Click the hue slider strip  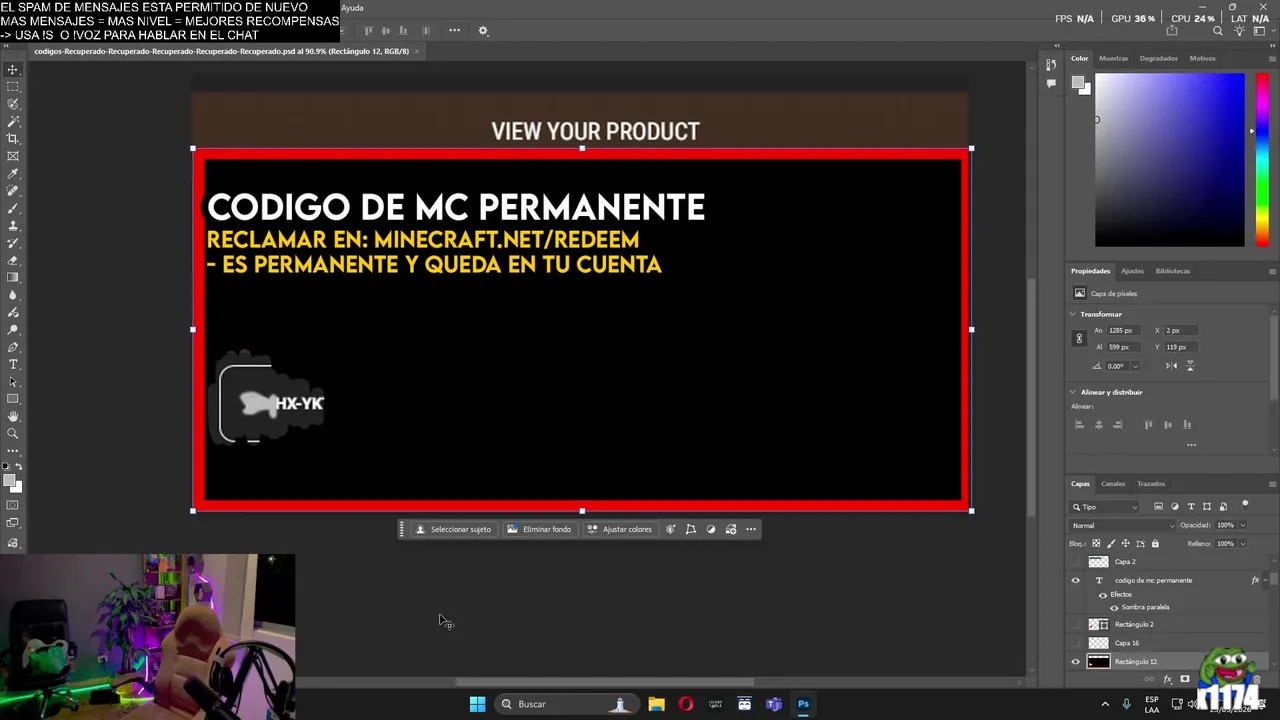[1262, 160]
